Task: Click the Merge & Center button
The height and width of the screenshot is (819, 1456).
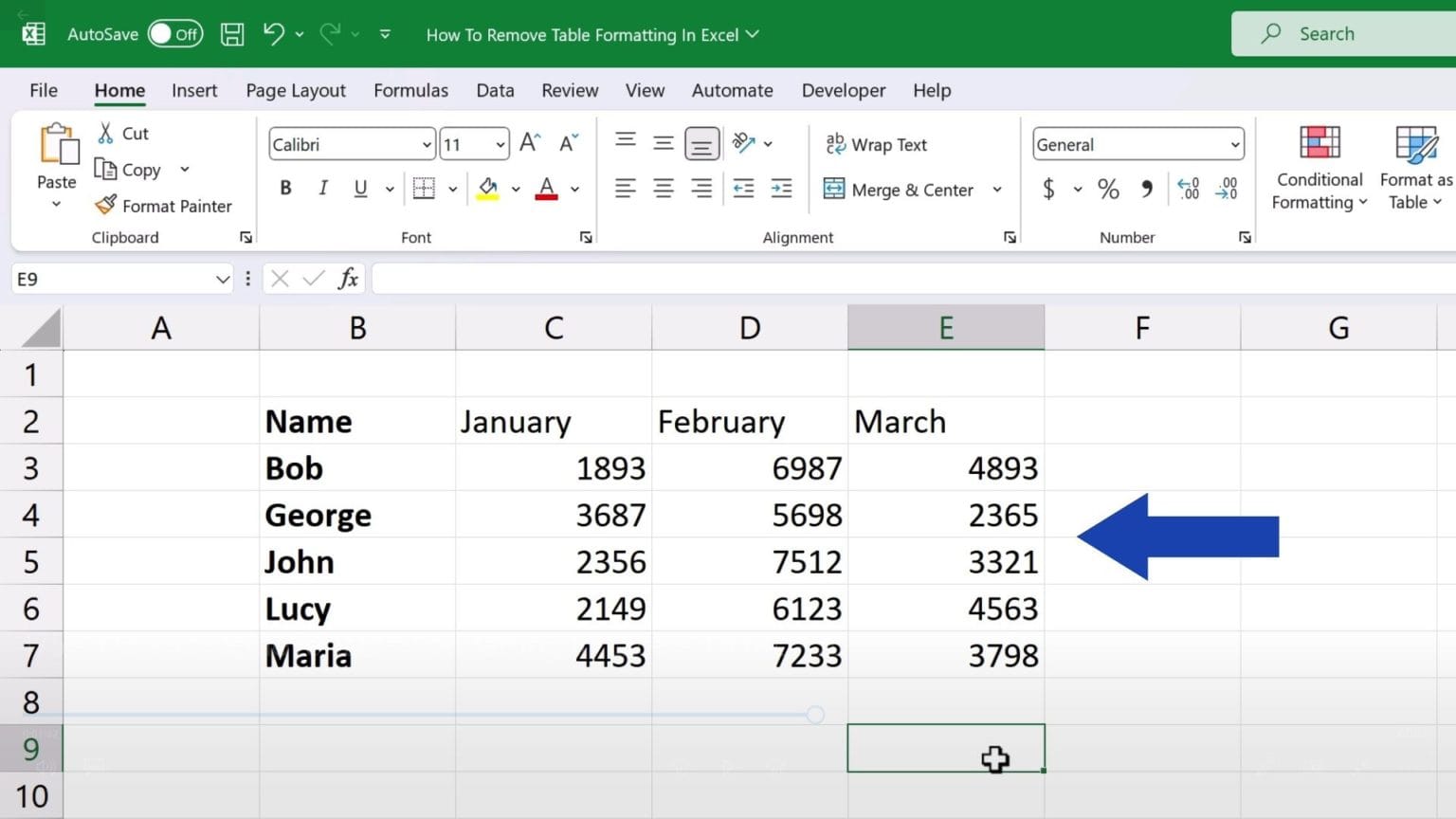Action: pyautogui.click(x=899, y=190)
